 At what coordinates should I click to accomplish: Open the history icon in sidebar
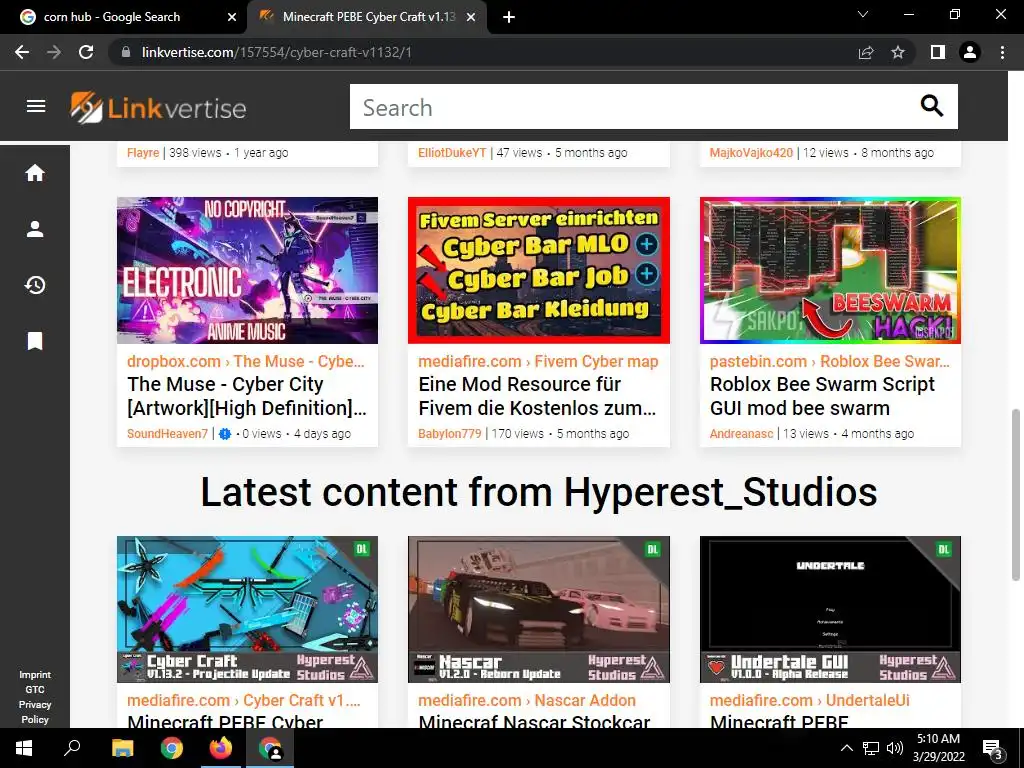(35, 285)
